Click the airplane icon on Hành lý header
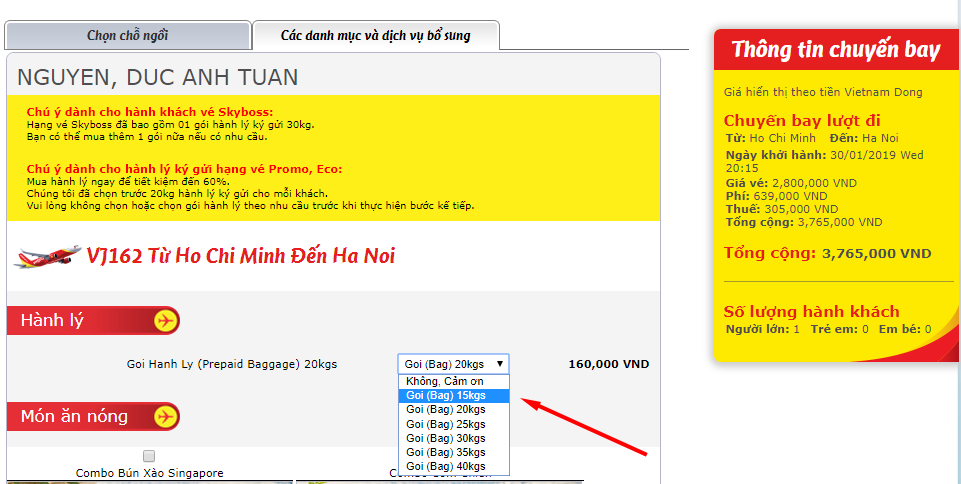 pyautogui.click(x=165, y=320)
